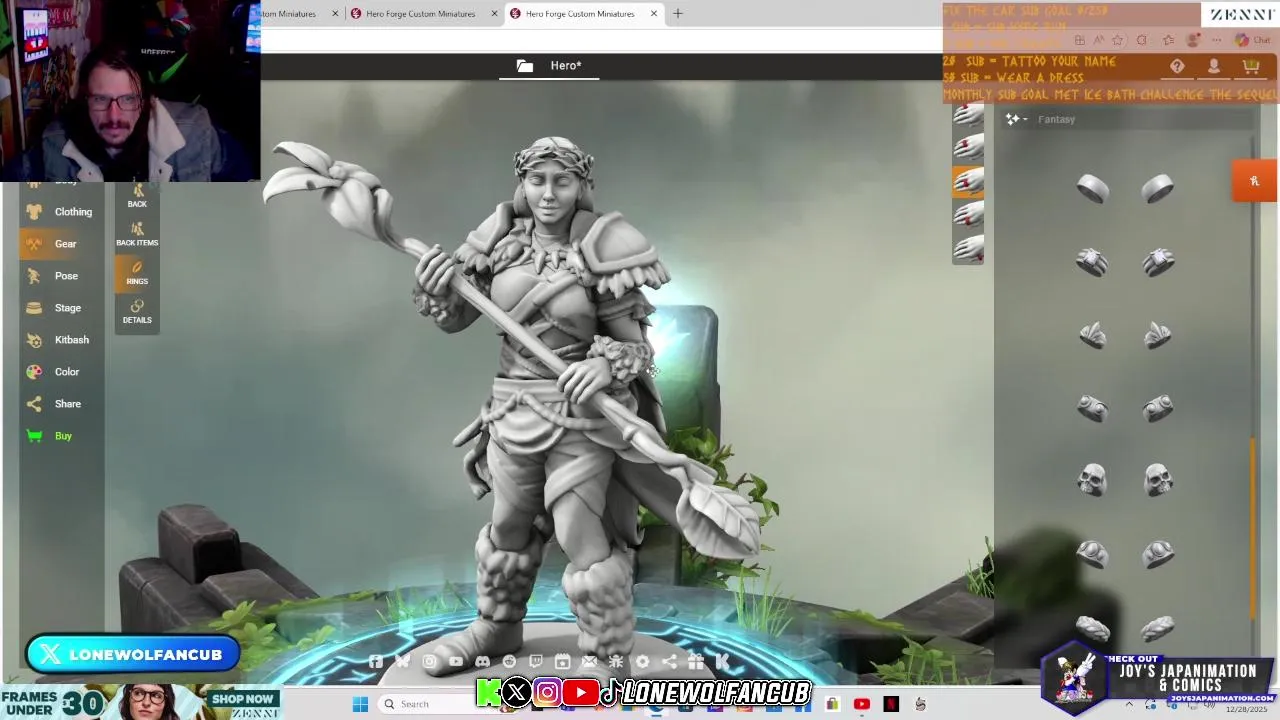1280x720 pixels.
Task: Click the orange character button at right edge
Action: point(1255,181)
